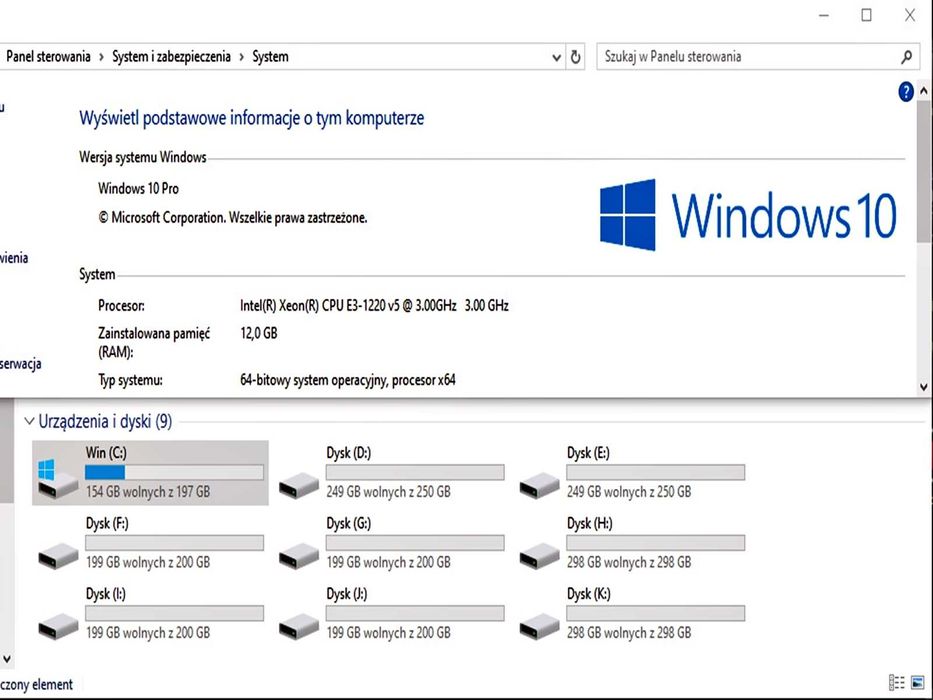
Task: Open the Dysk (G:) drive icon
Action: coord(299,556)
